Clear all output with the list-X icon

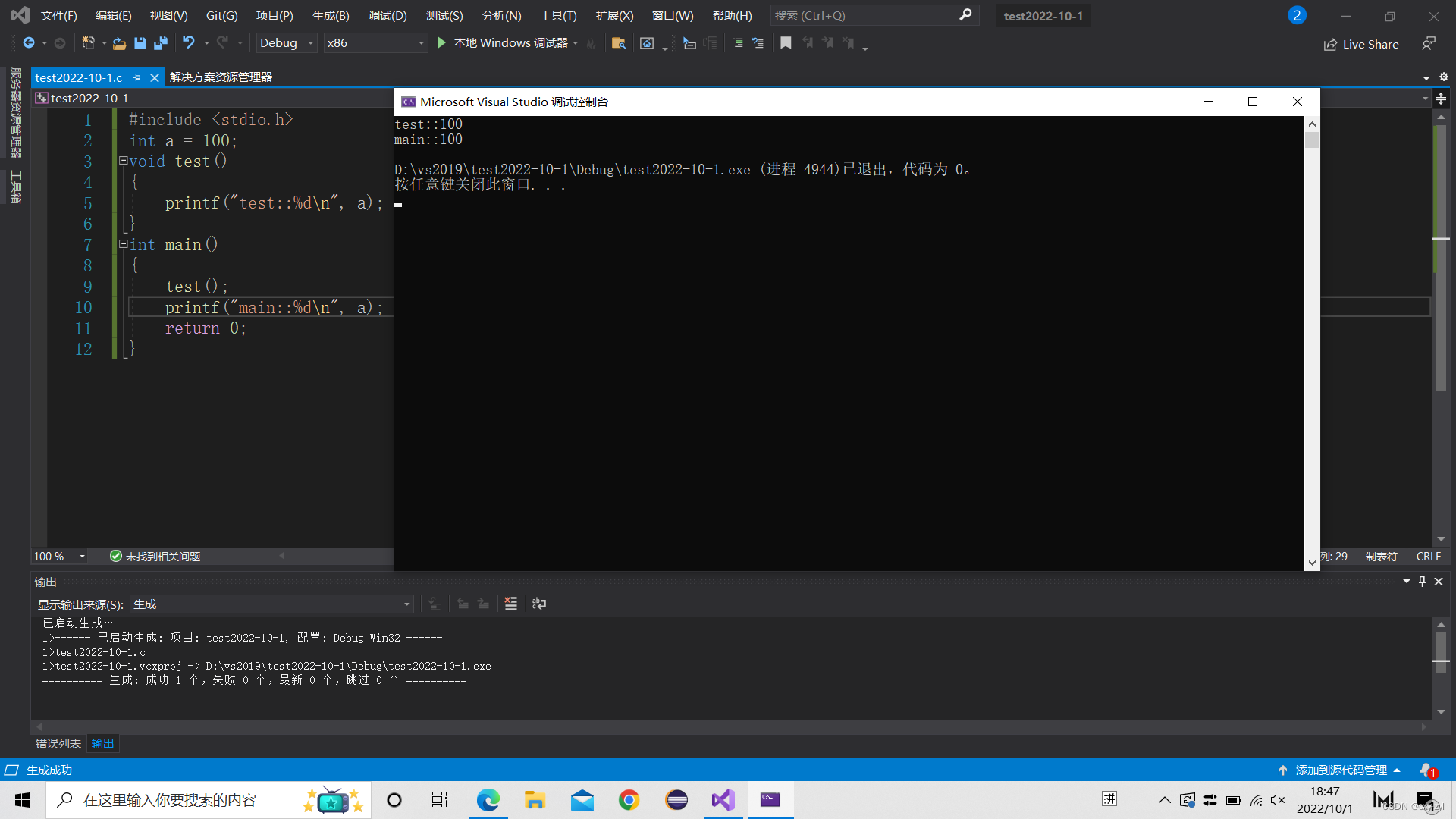point(510,604)
